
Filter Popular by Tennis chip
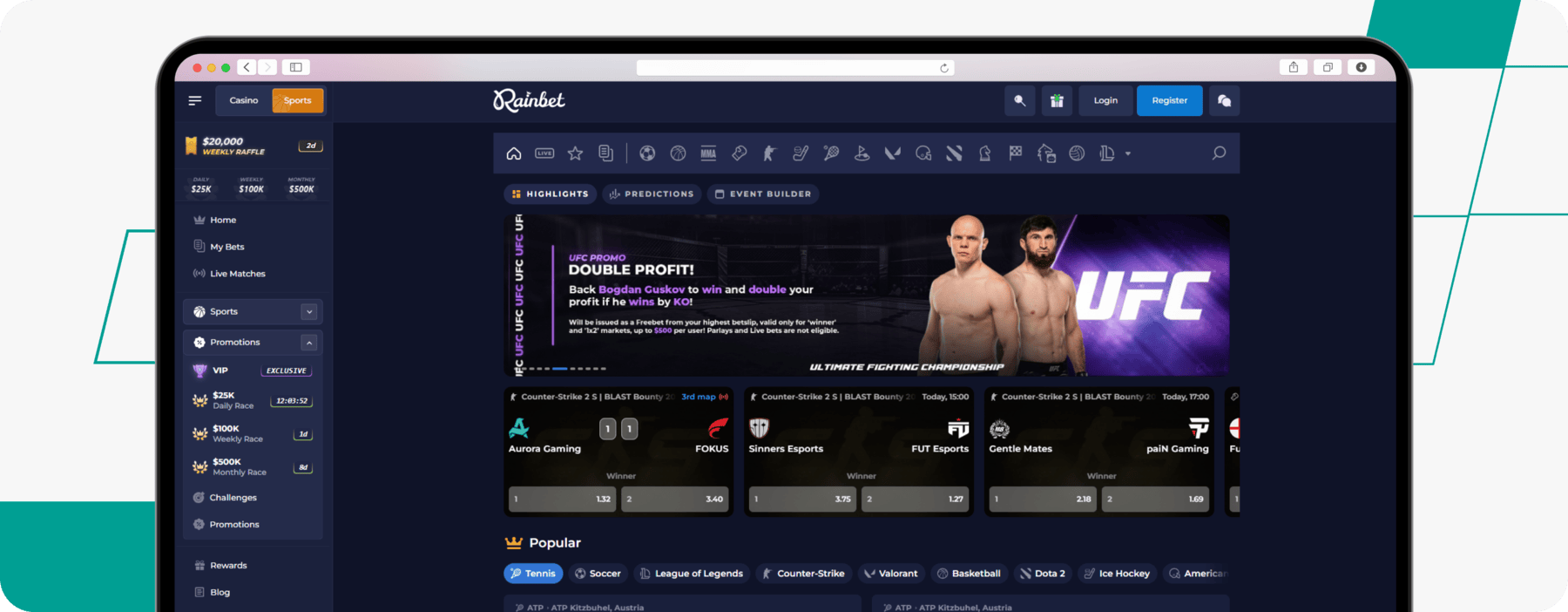tap(533, 574)
